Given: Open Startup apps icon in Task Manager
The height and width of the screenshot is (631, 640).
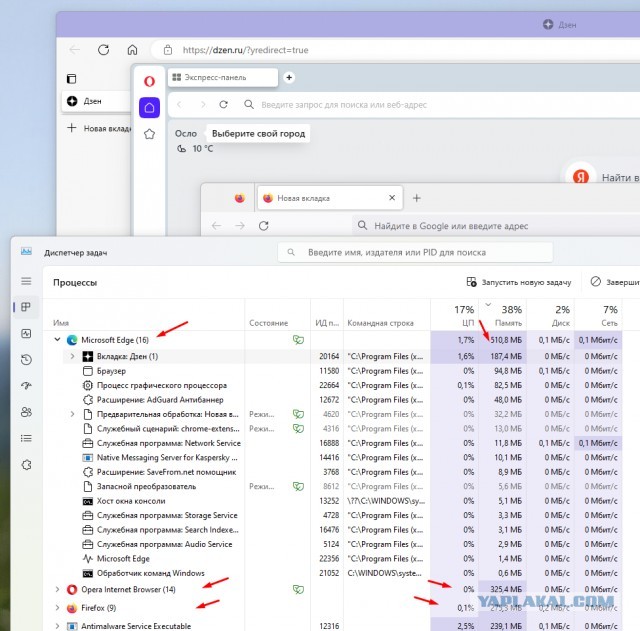Looking at the screenshot, I should click(26, 386).
